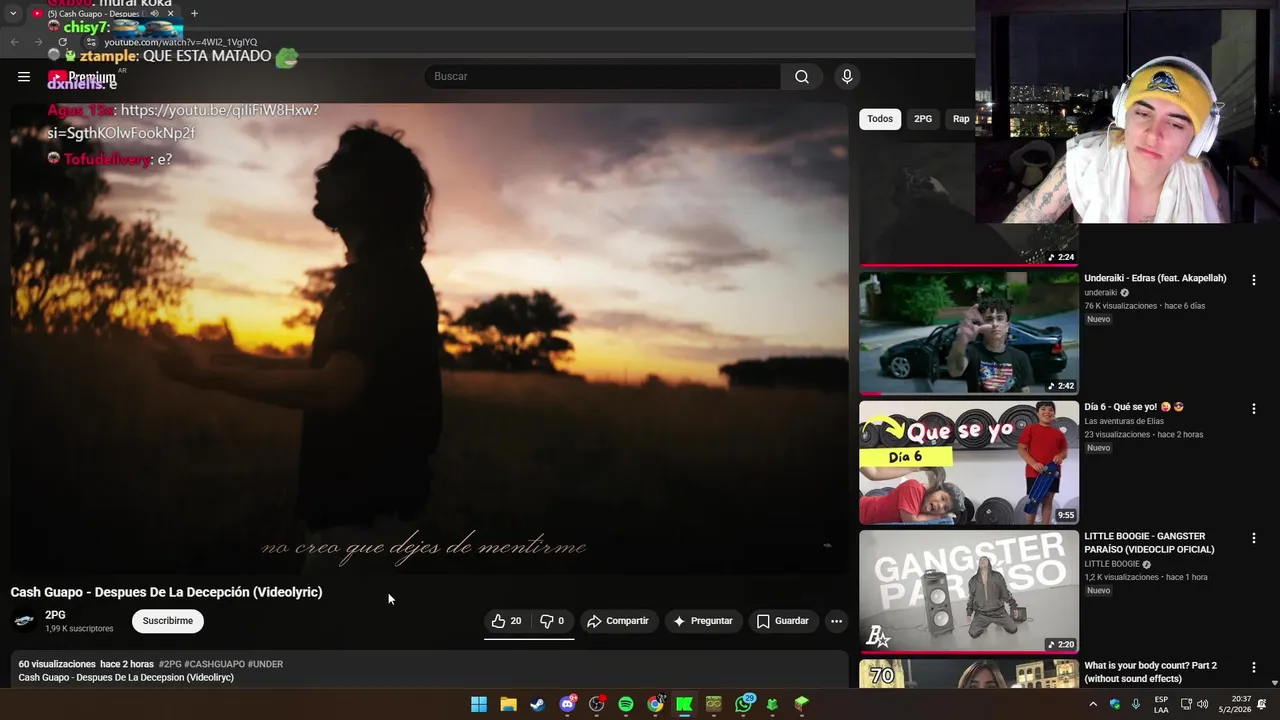This screenshot has height=720, width=1280.
Task: Select the Rap filter chip
Action: (x=960, y=119)
